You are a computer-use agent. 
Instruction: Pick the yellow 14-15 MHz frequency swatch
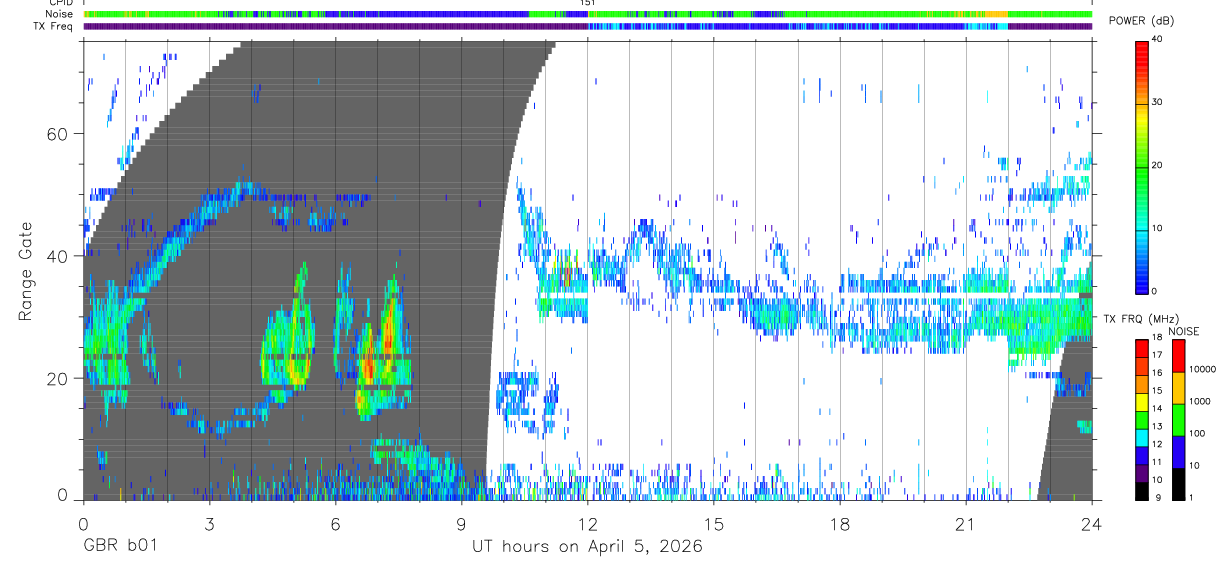[1143, 402]
